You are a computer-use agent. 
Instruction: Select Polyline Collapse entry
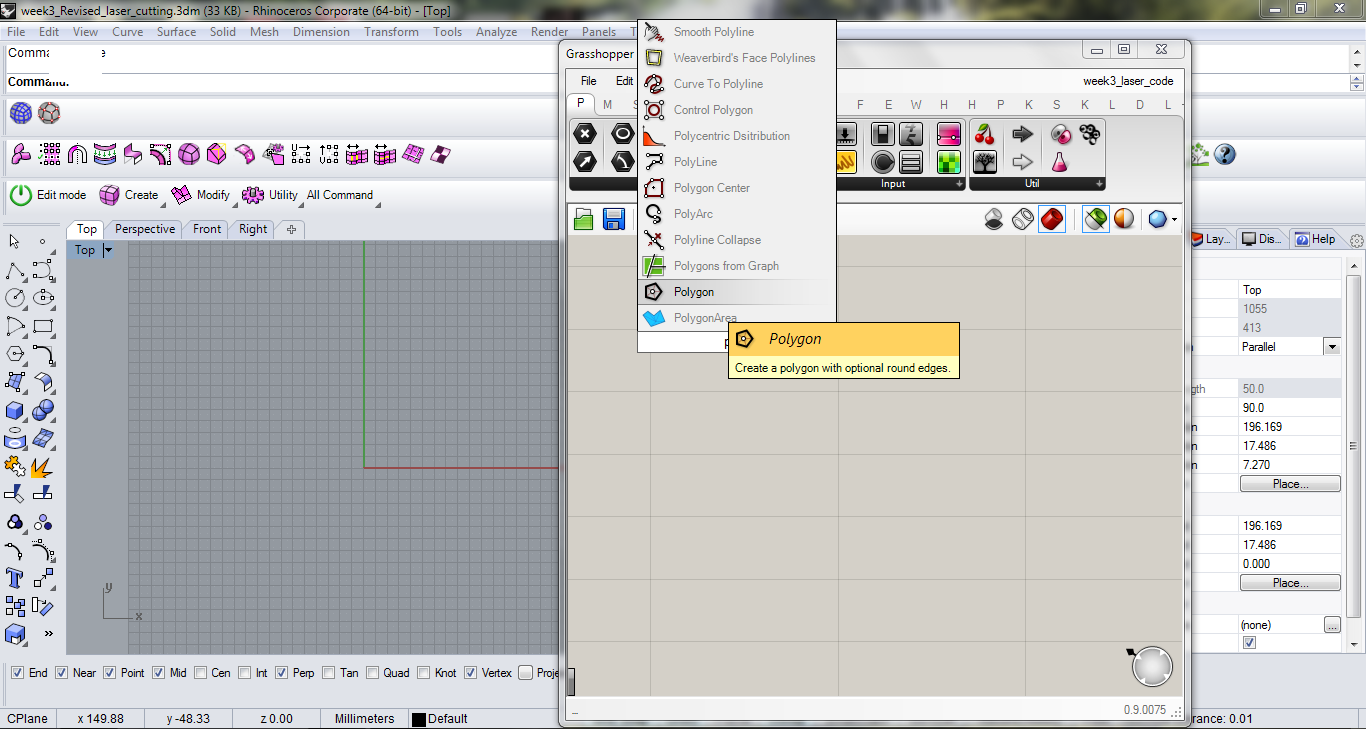pyautogui.click(x=736, y=240)
